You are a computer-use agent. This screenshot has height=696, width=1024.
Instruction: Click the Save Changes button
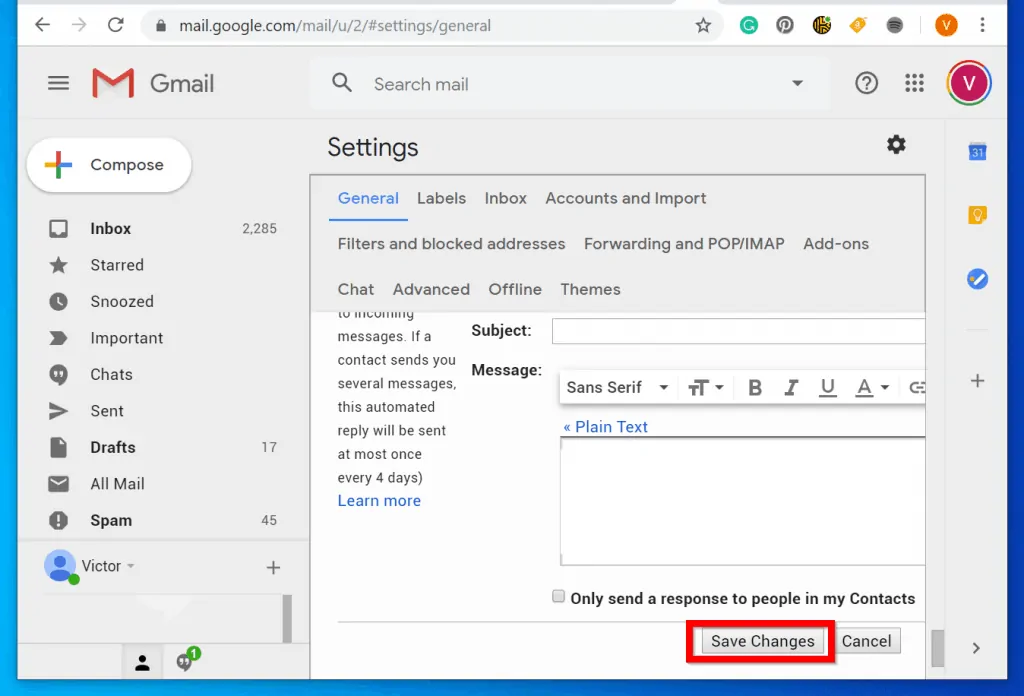[762, 642]
